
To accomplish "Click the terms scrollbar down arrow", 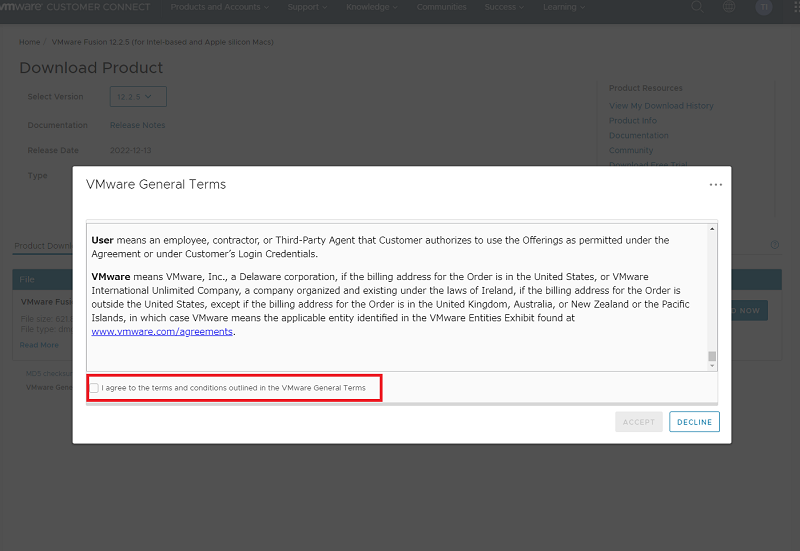I will [x=712, y=365].
